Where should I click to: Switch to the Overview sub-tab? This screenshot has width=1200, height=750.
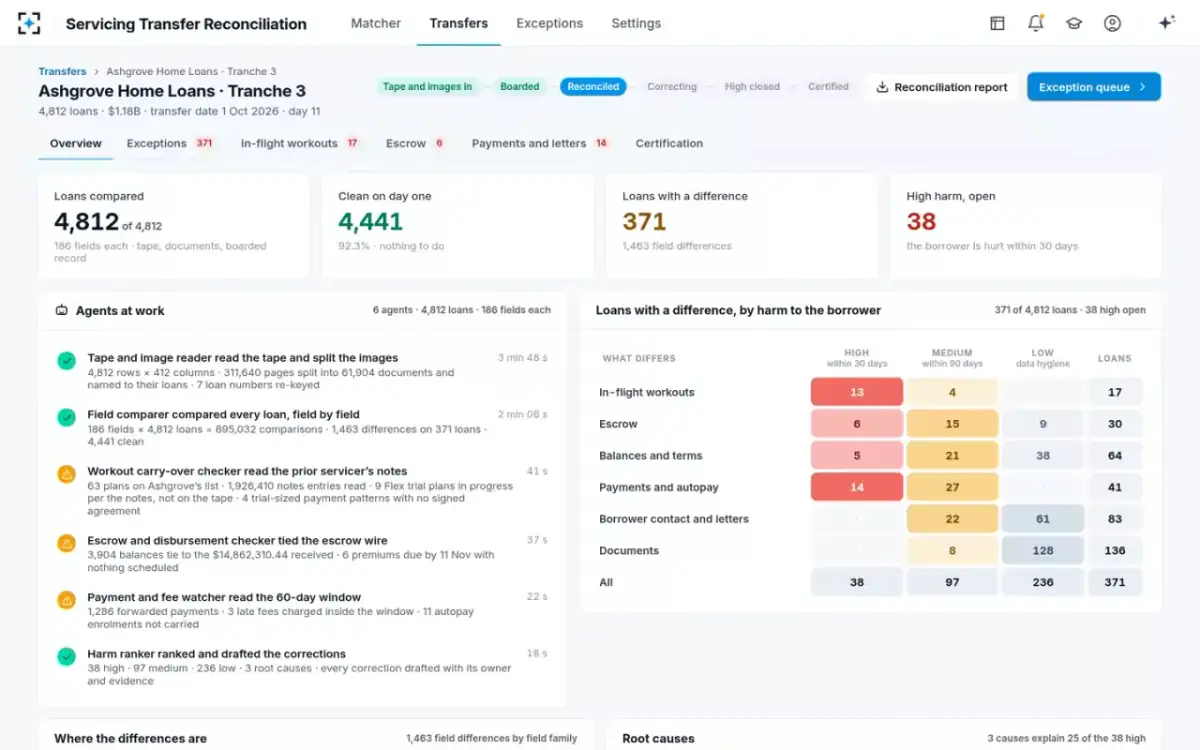point(76,143)
